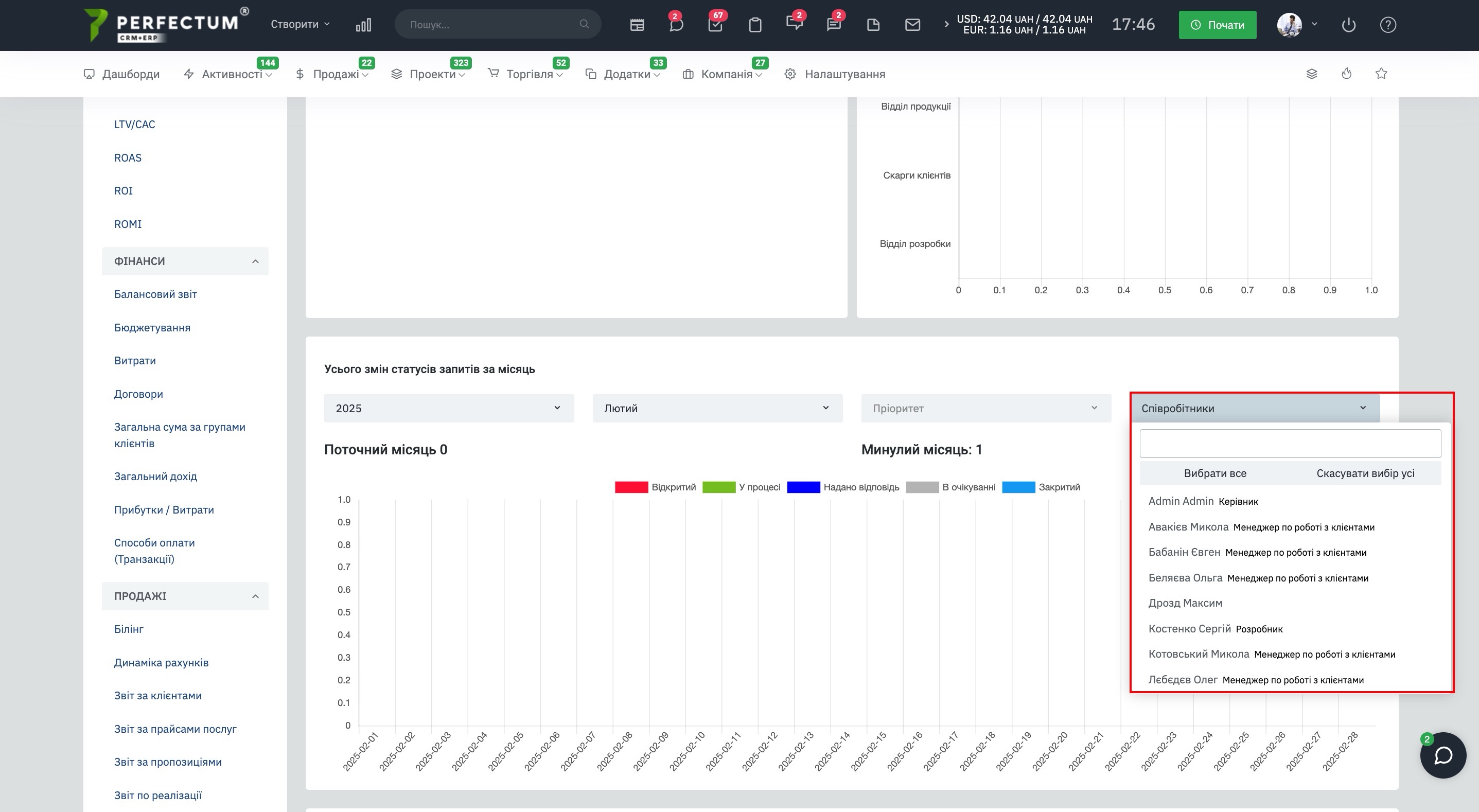Open the mail envelope icon

tap(912, 25)
